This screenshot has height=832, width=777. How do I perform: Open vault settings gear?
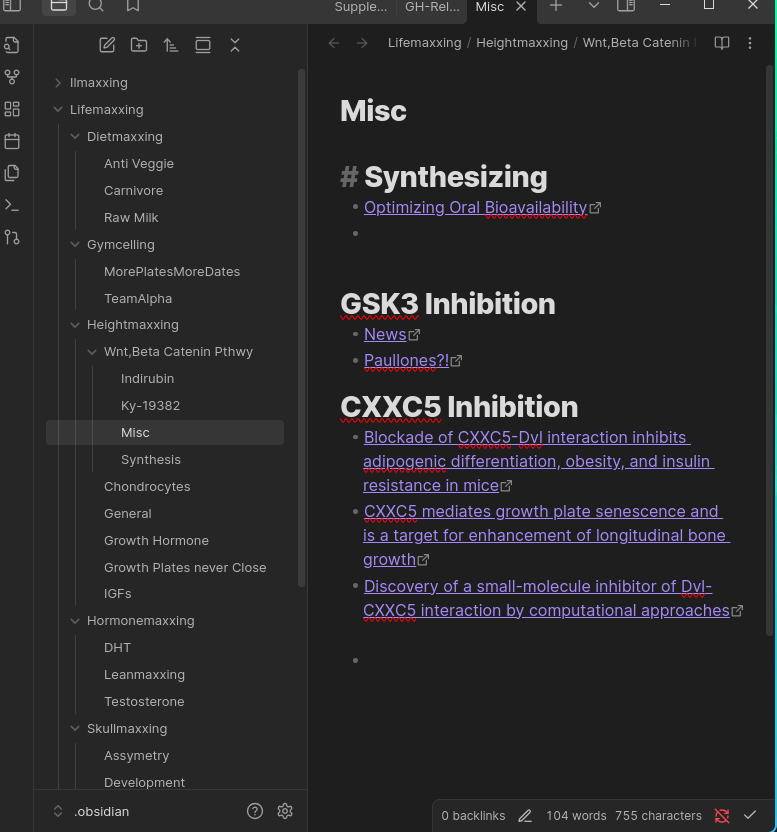point(285,811)
